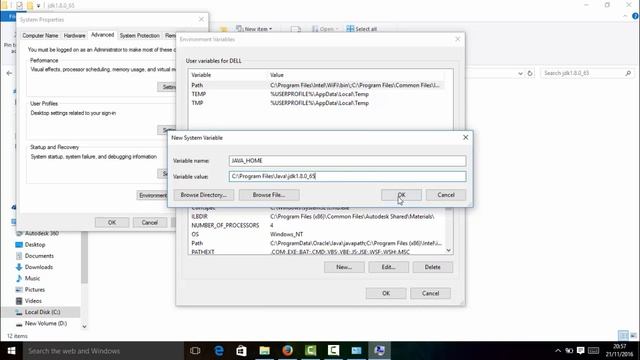
Task: Confirm Environment Variables with OK
Action: 386,293
